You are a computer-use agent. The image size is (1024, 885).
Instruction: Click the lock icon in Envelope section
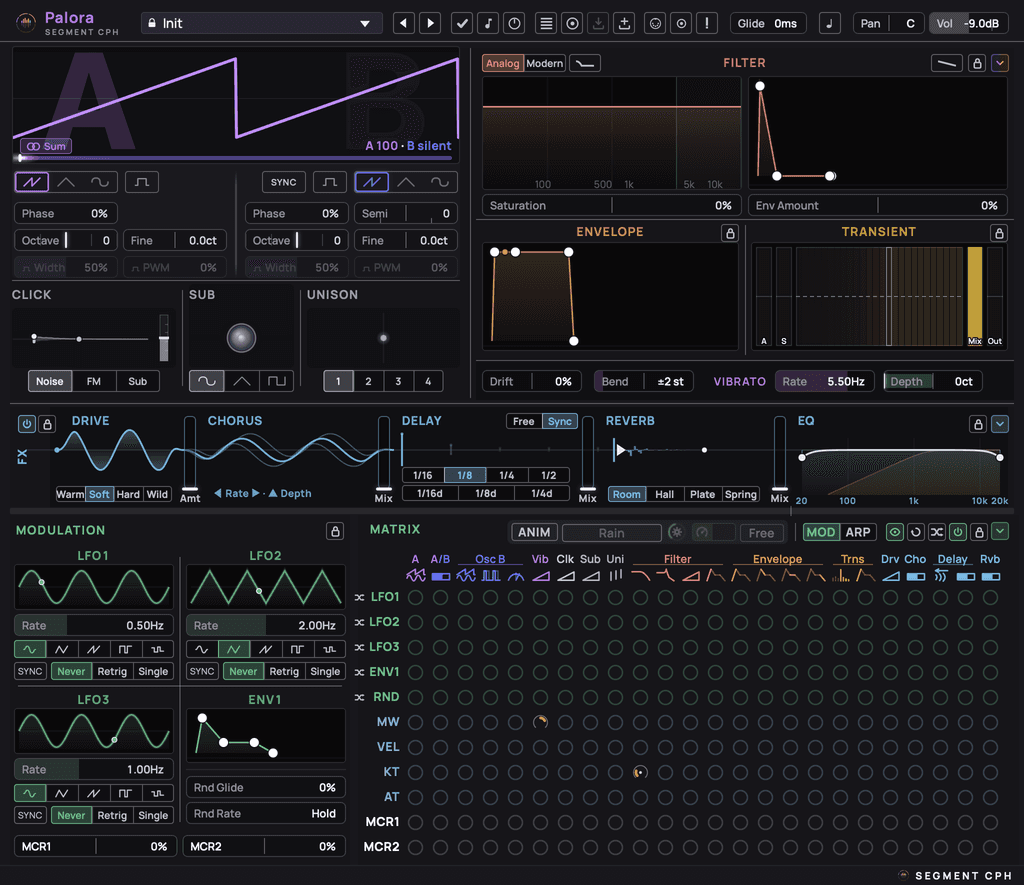pyautogui.click(x=729, y=233)
